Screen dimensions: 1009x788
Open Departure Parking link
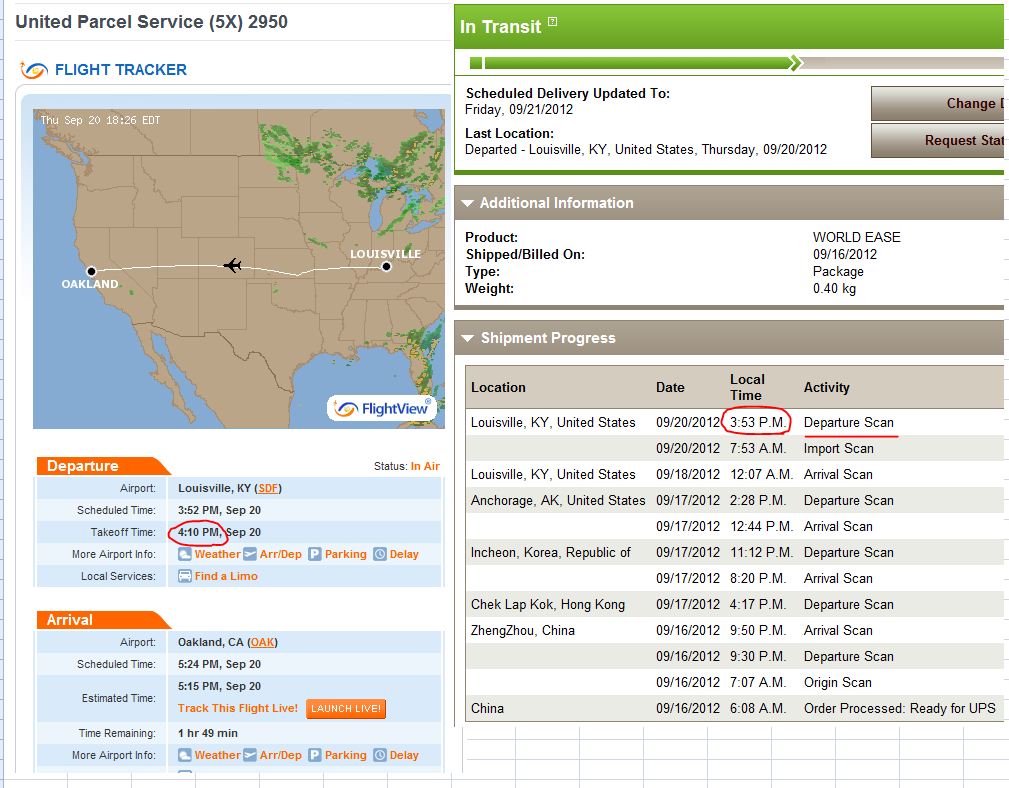point(346,554)
